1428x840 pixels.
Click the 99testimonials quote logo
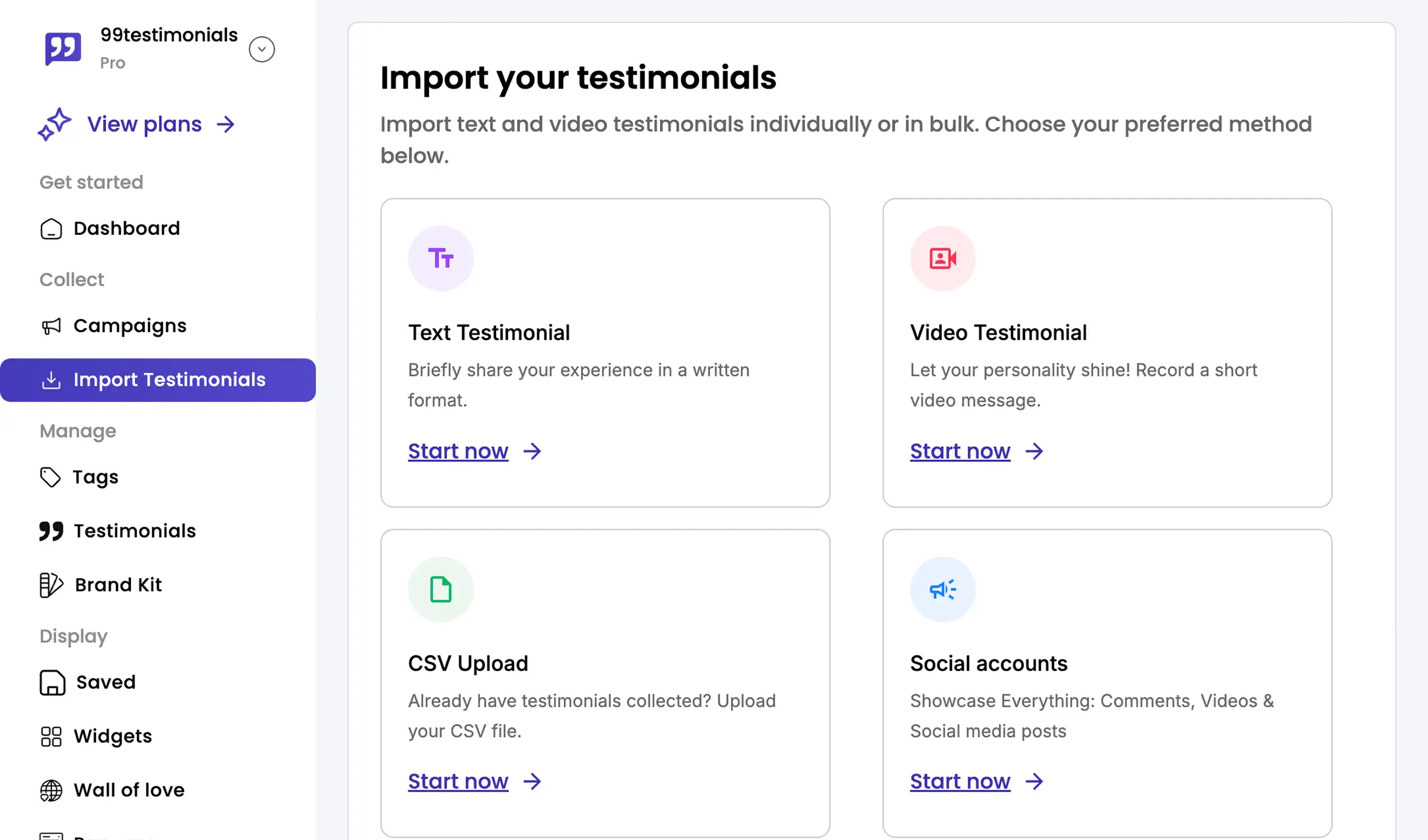coord(62,48)
